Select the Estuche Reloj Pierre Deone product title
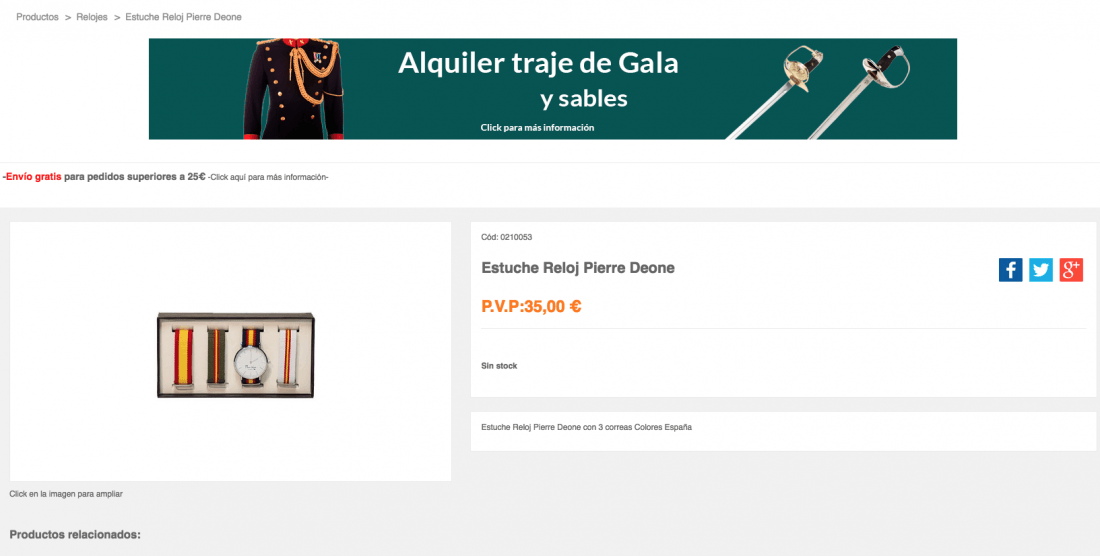Viewport: 1100px width, 556px height. pos(578,268)
